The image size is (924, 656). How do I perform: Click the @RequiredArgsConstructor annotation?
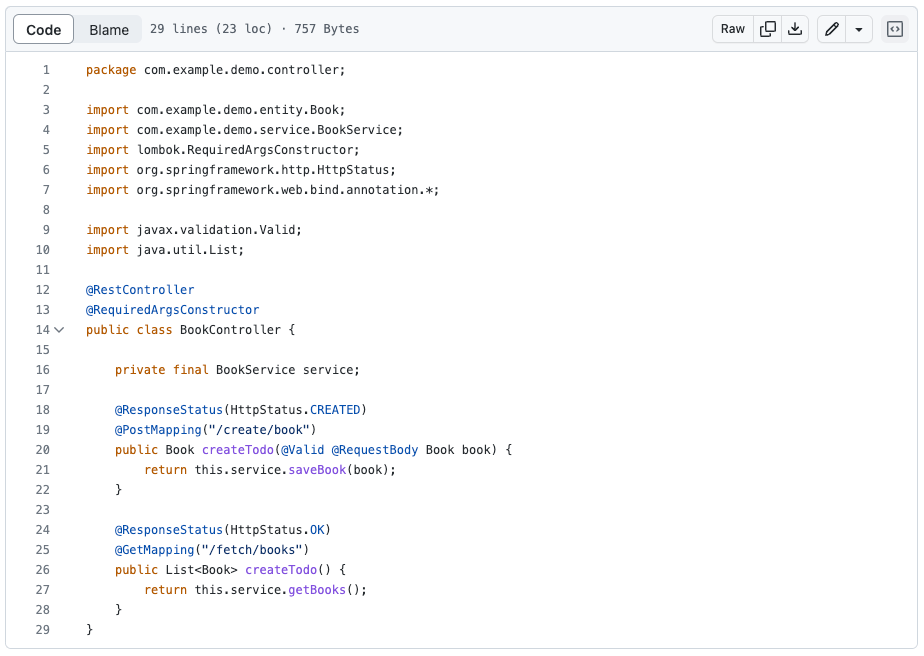pyautogui.click(x=172, y=310)
